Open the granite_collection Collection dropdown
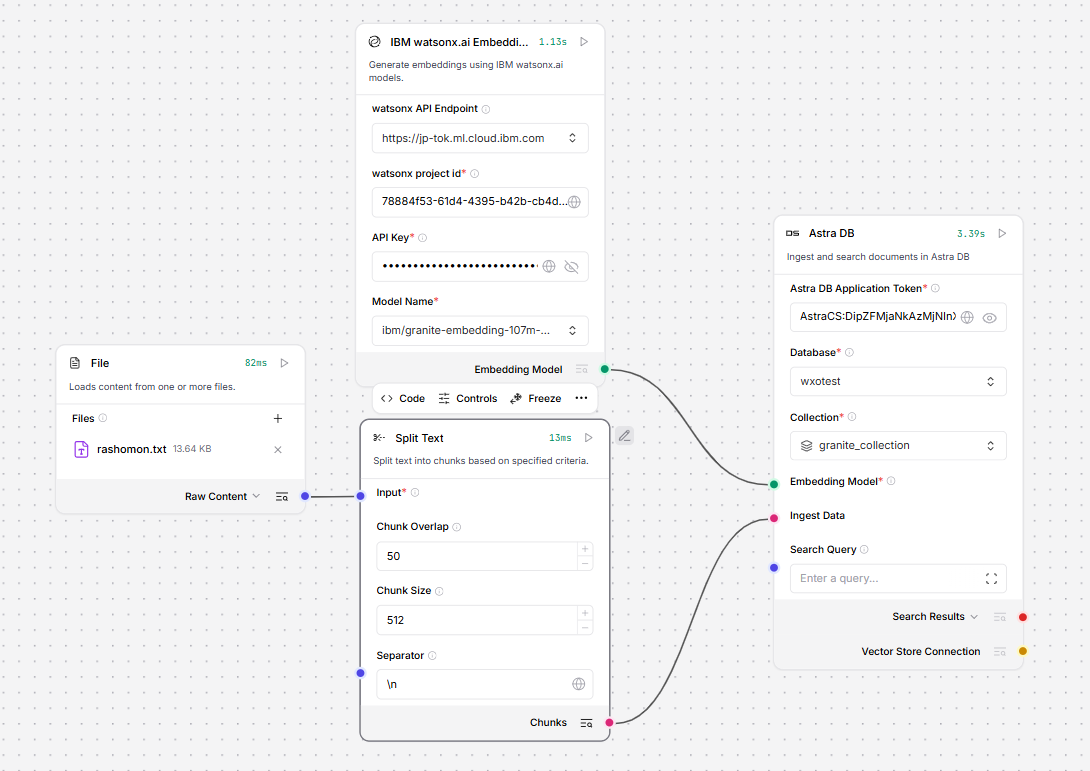The height and width of the screenshot is (771, 1090). pos(898,446)
